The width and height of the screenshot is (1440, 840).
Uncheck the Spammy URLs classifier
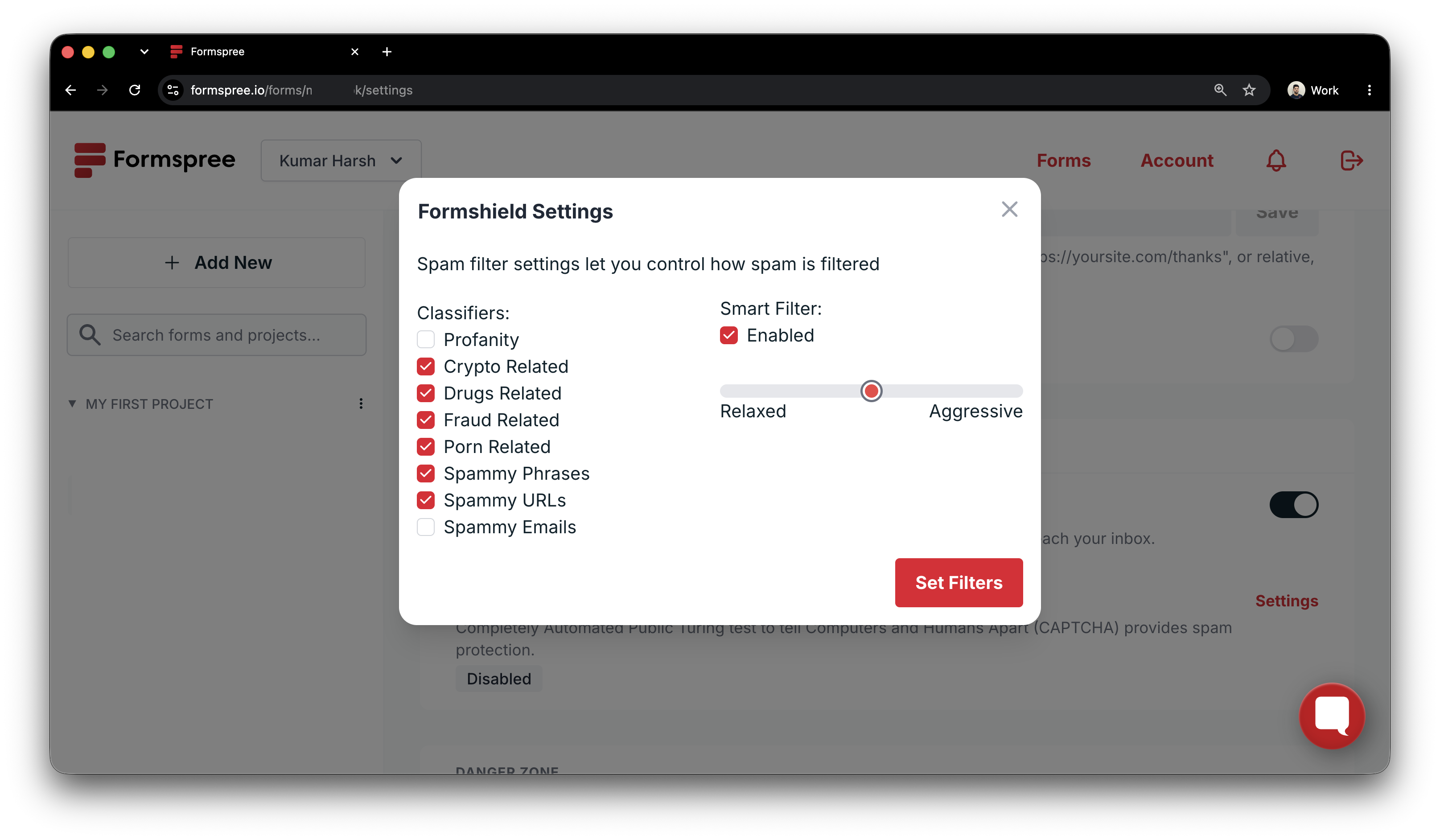[426, 500]
